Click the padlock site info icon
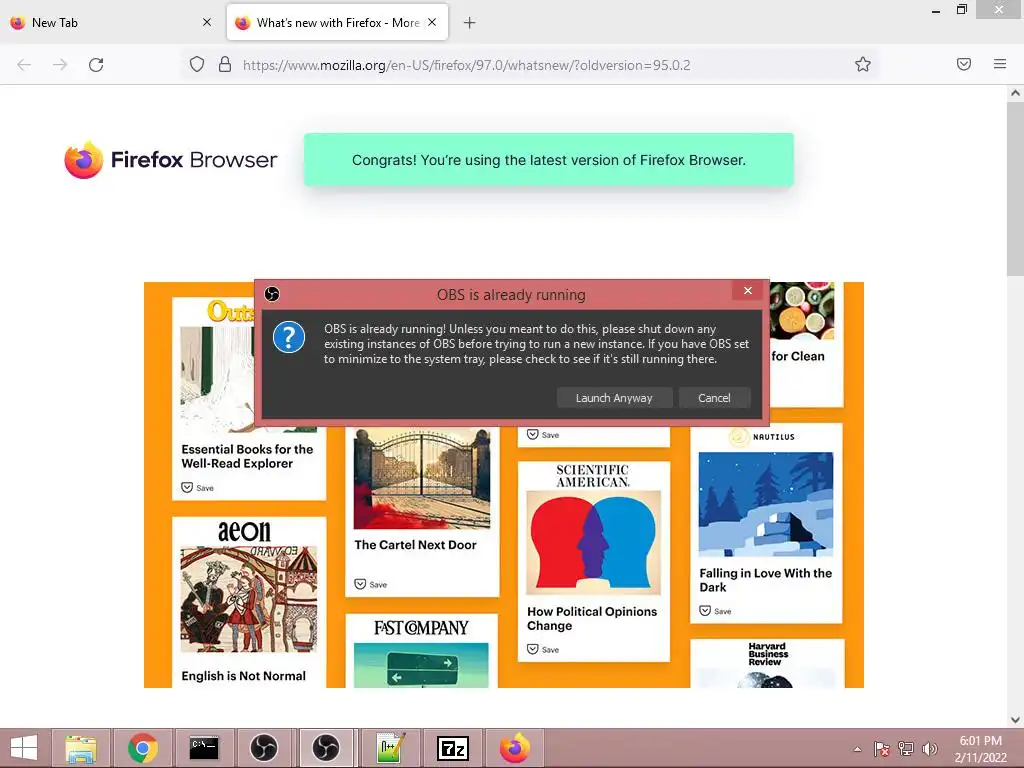Viewport: 1024px width, 768px height. (x=225, y=65)
